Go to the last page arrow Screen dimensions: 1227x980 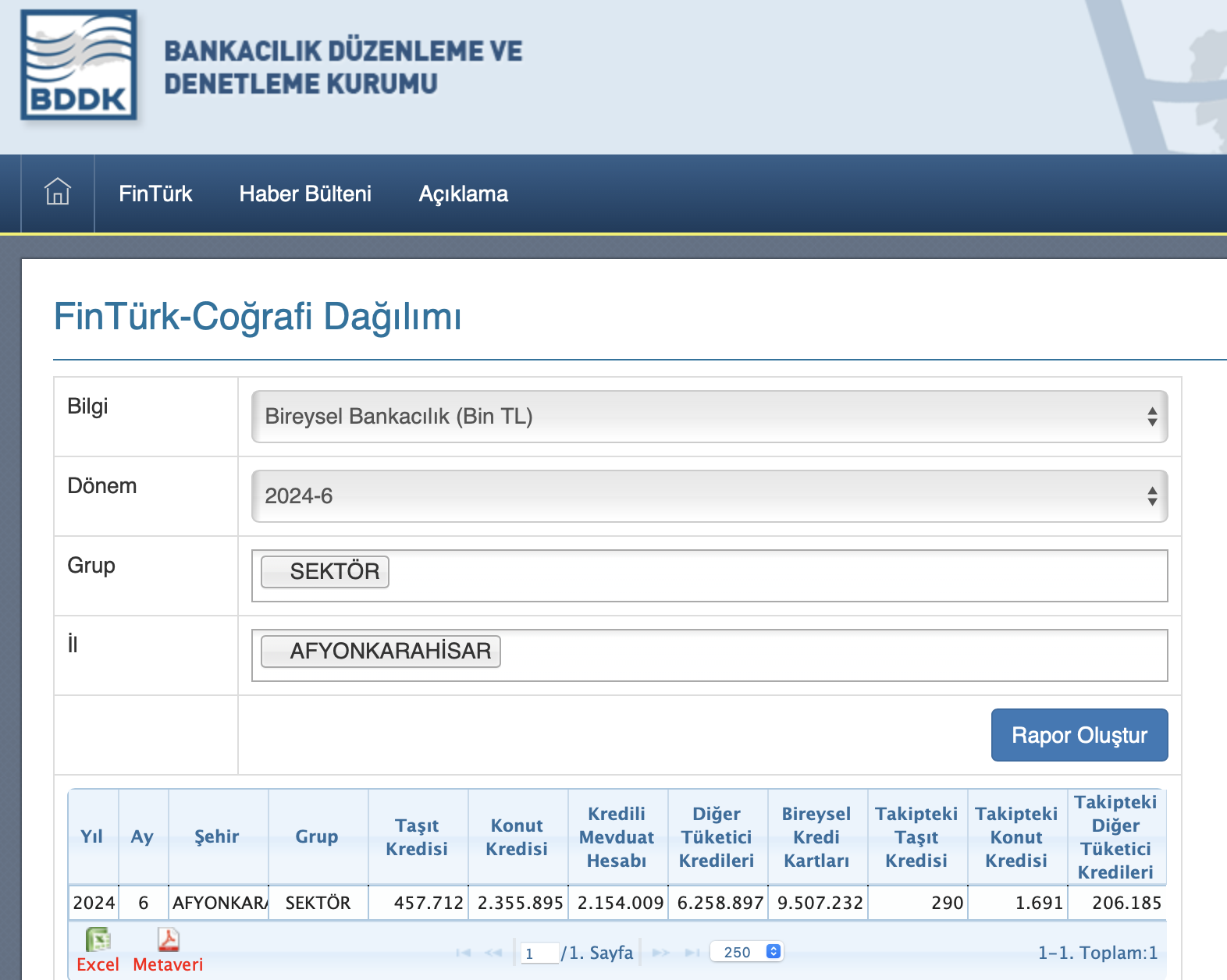(x=692, y=953)
